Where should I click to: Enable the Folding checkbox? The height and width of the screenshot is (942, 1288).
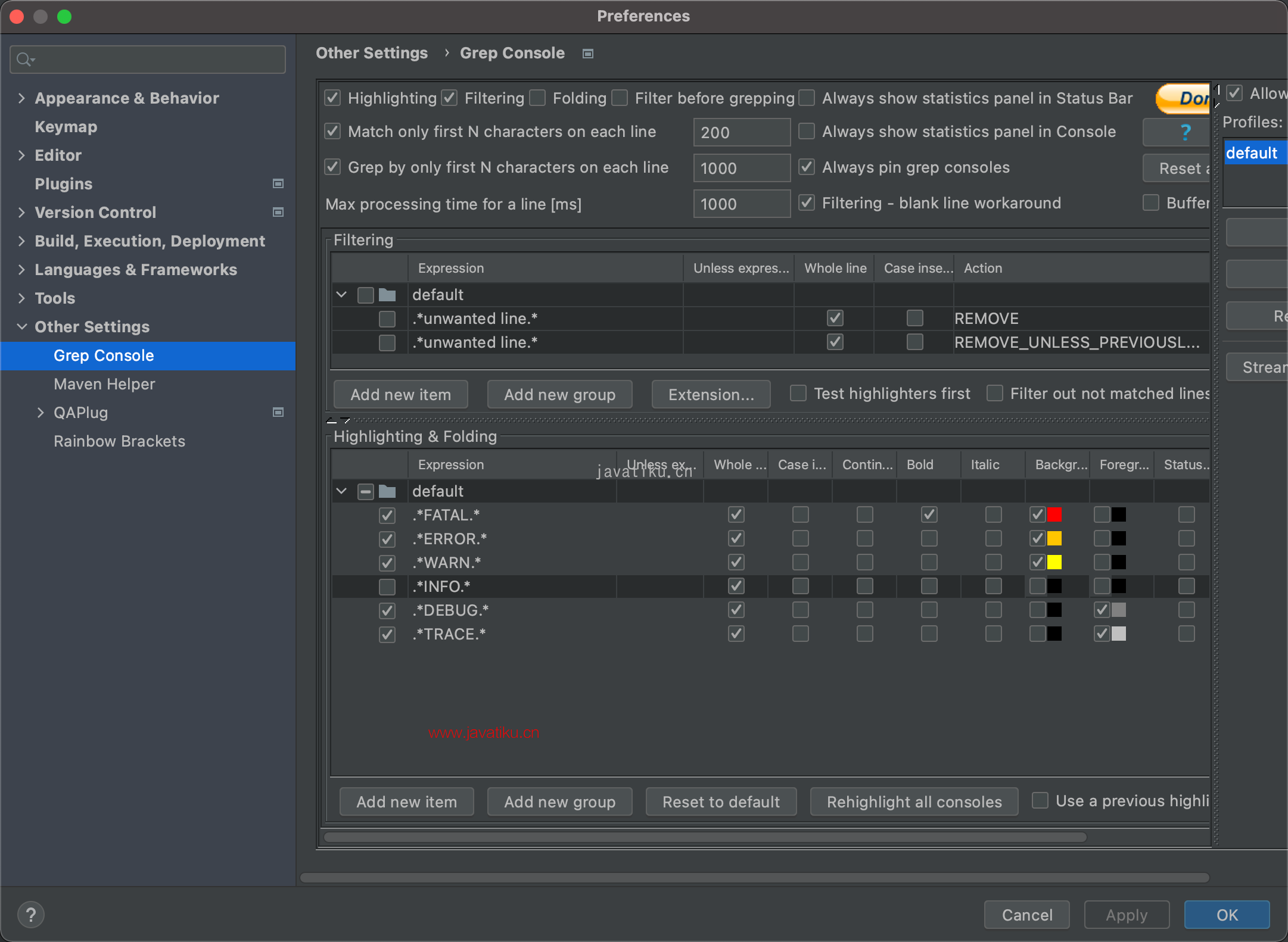point(537,98)
